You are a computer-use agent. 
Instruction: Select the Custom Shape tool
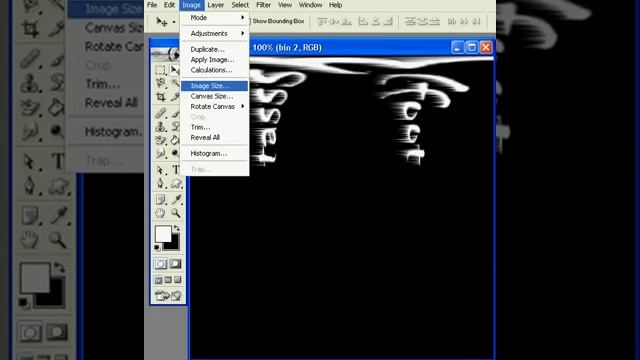click(176, 183)
